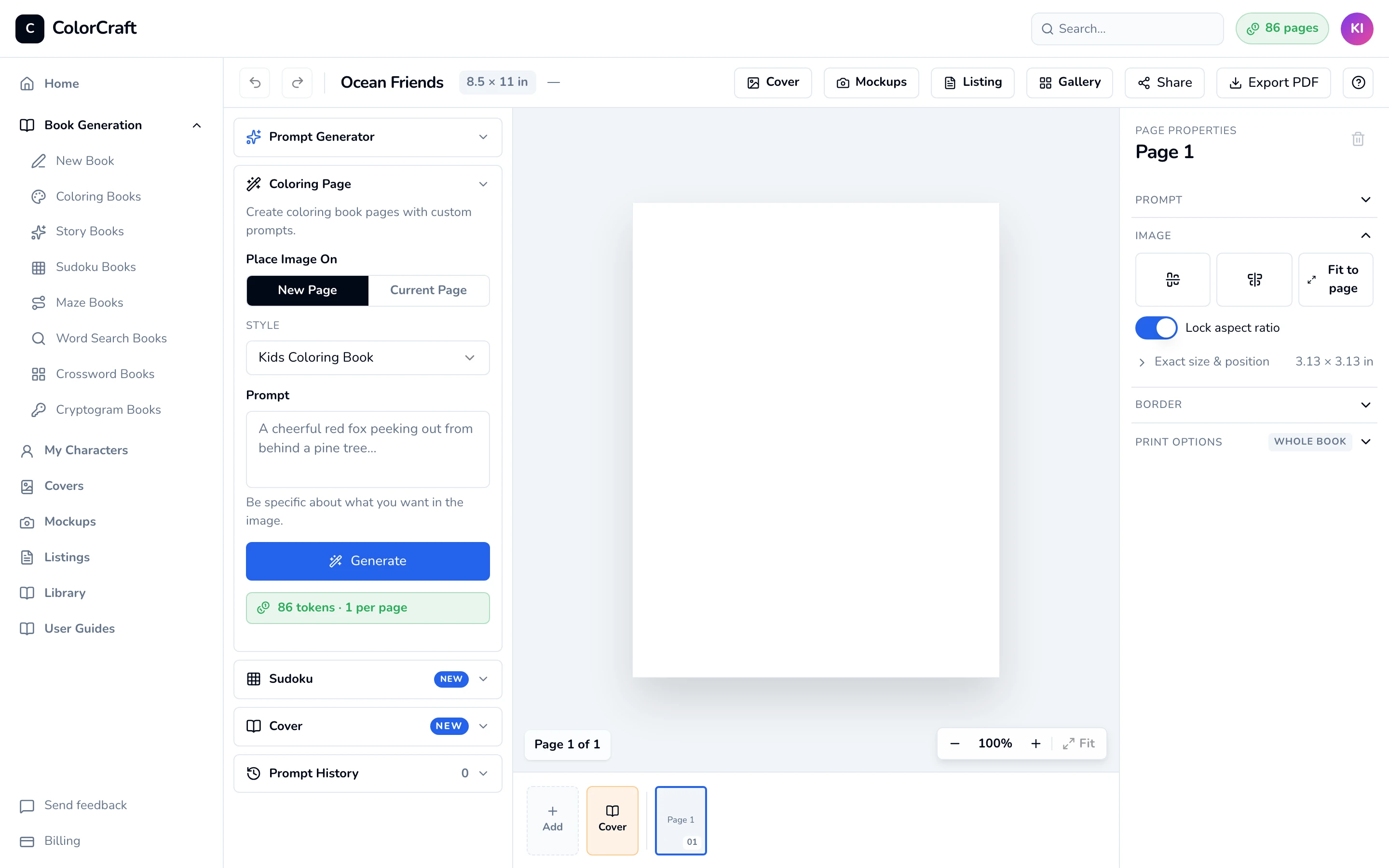Click the blue Generate button
Viewport: 1389px width, 868px height.
368,561
